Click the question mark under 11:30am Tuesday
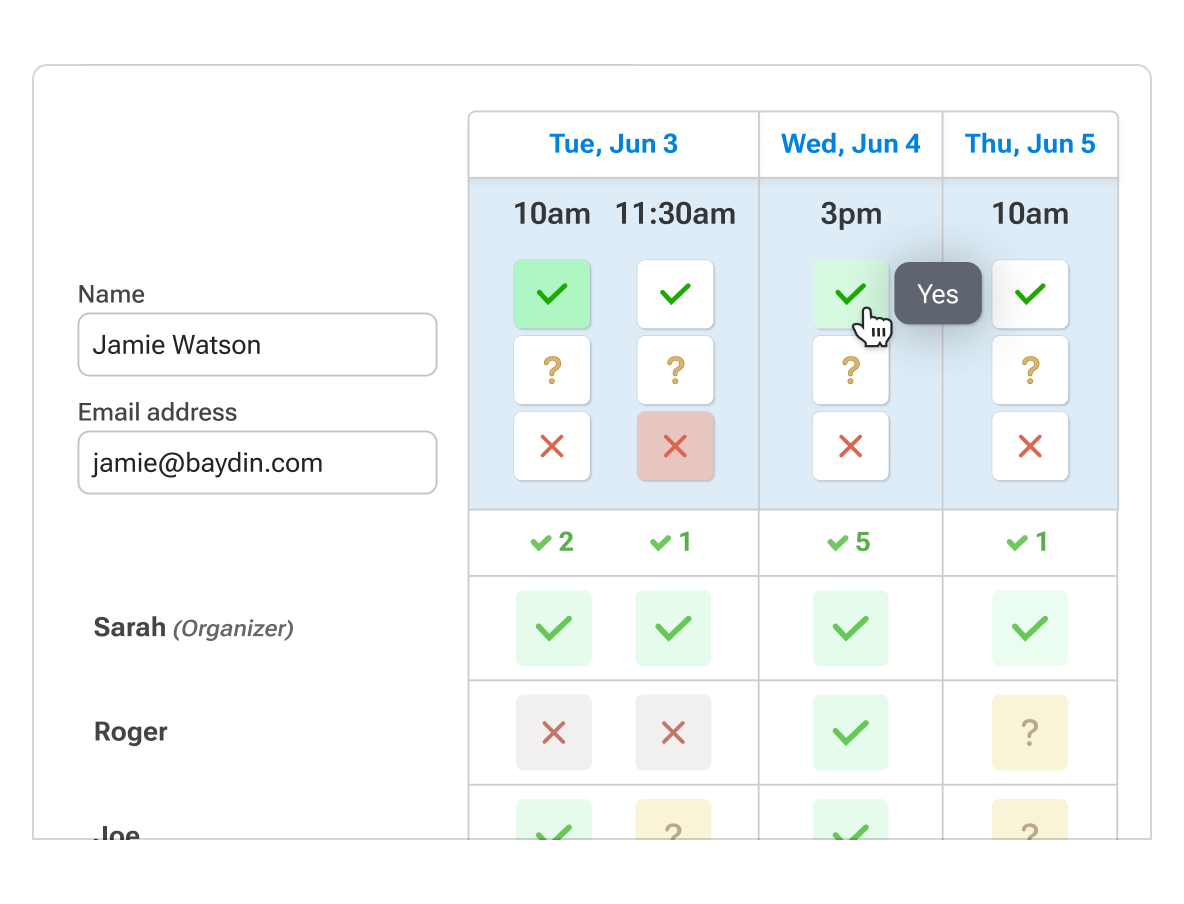The image size is (1184, 904). [x=675, y=370]
